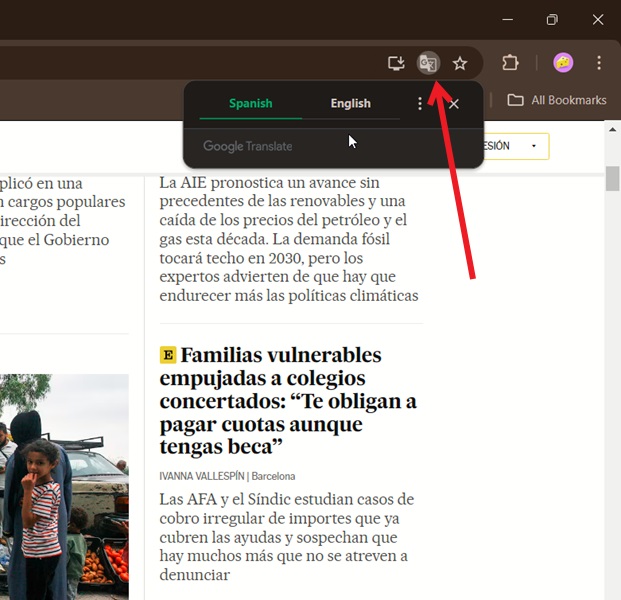This screenshot has height=600, width=621.
Task: Select the Spanish tab in translate popup
Action: point(251,103)
